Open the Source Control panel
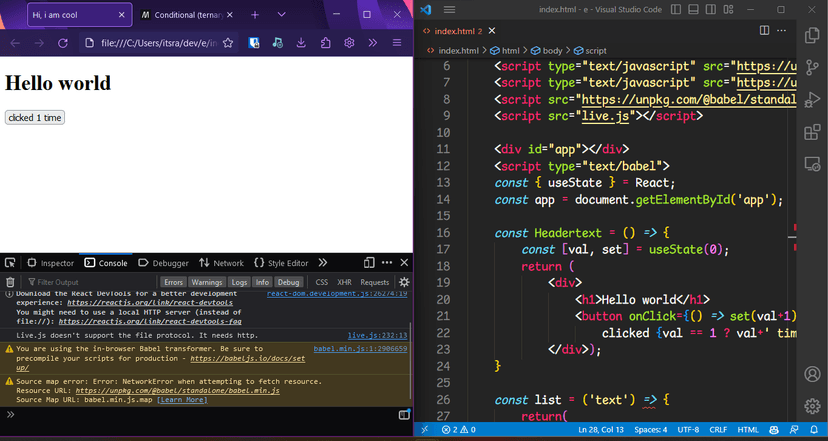Viewport: 828px width, 441px height. point(811,67)
